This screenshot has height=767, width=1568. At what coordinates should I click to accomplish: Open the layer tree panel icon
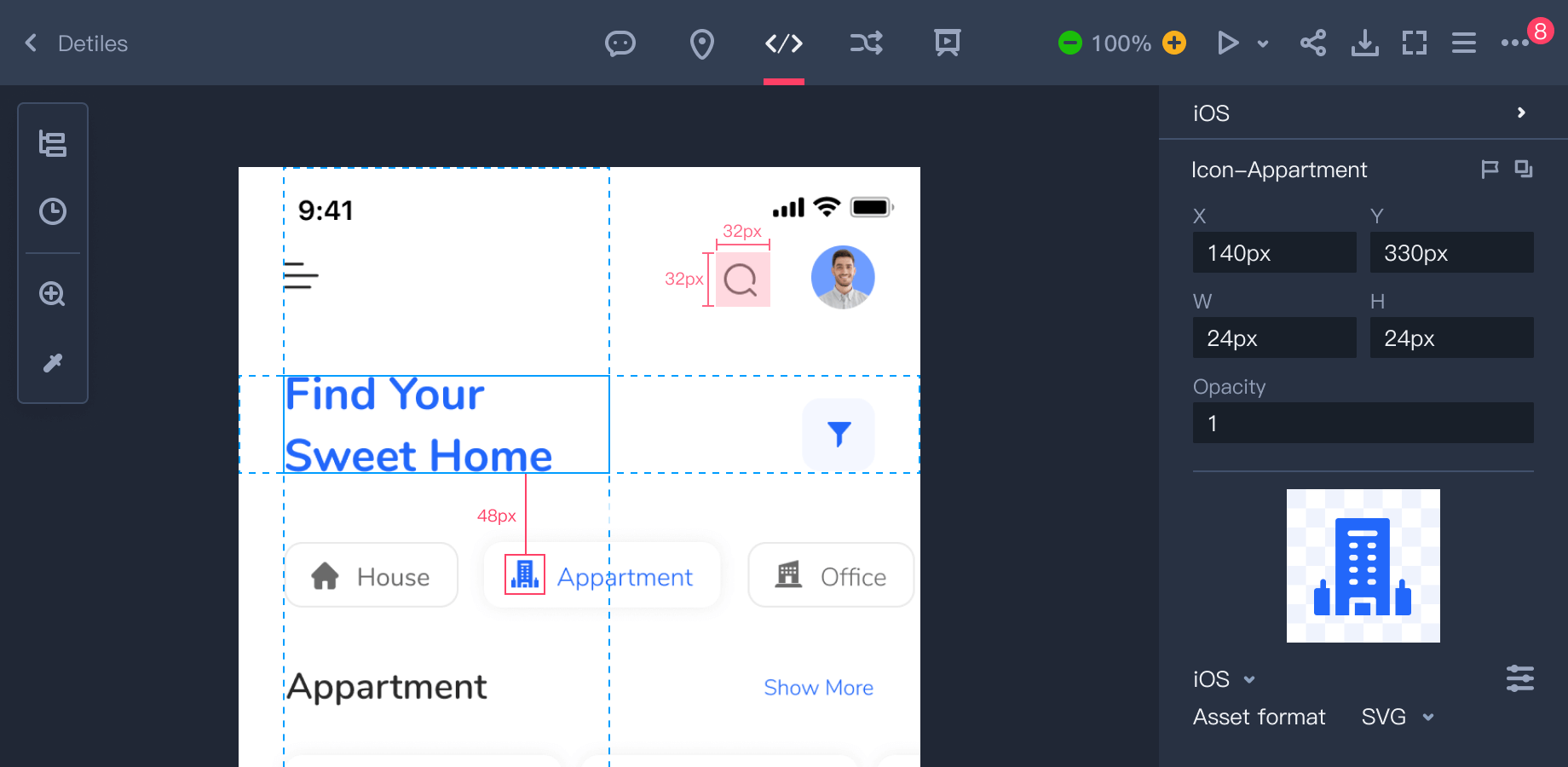[53, 143]
